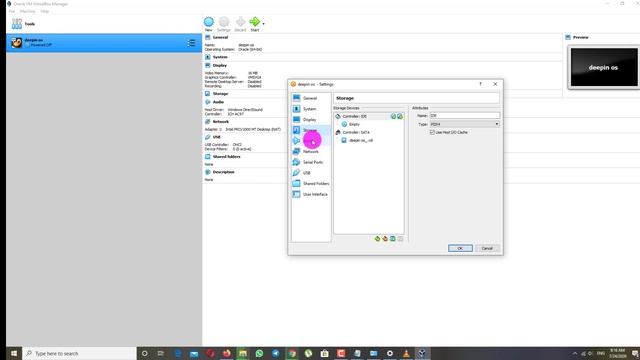Click Discard toolbar icon

(x=240, y=24)
